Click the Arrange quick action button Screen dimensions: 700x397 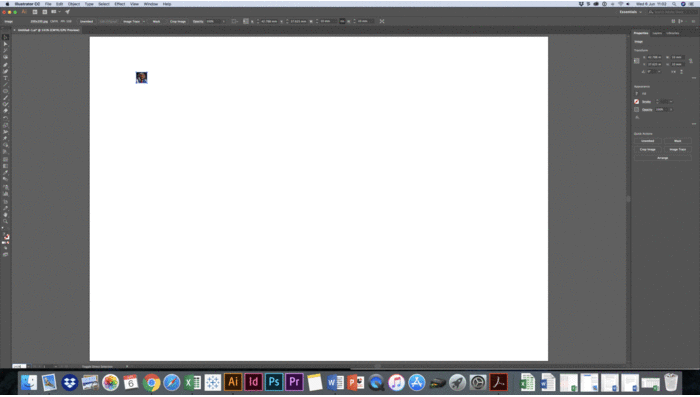tap(662, 158)
